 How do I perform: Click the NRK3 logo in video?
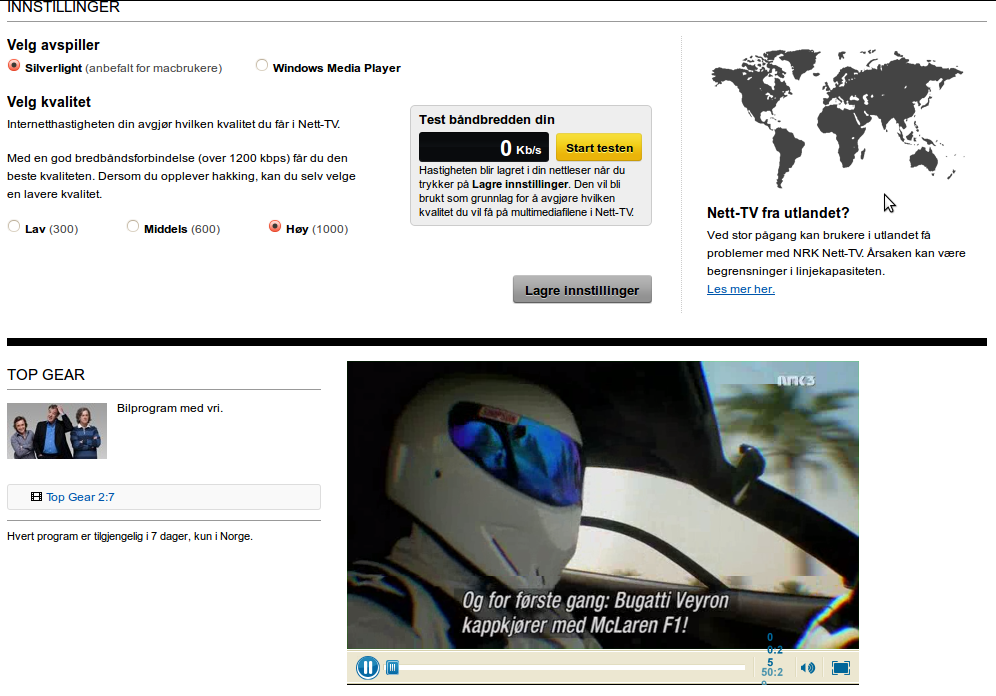797,380
